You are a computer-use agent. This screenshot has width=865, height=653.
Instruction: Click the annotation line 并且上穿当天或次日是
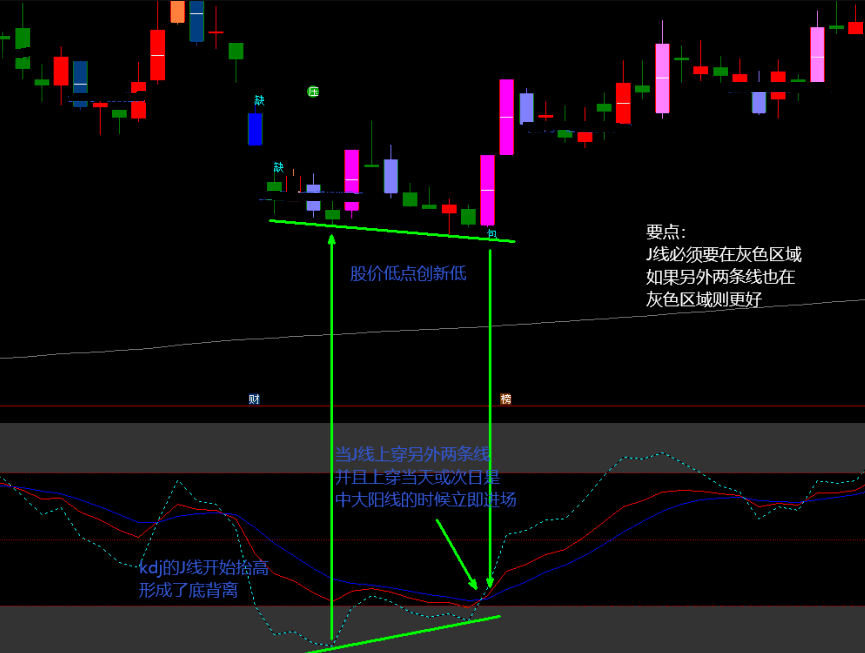coord(418,477)
